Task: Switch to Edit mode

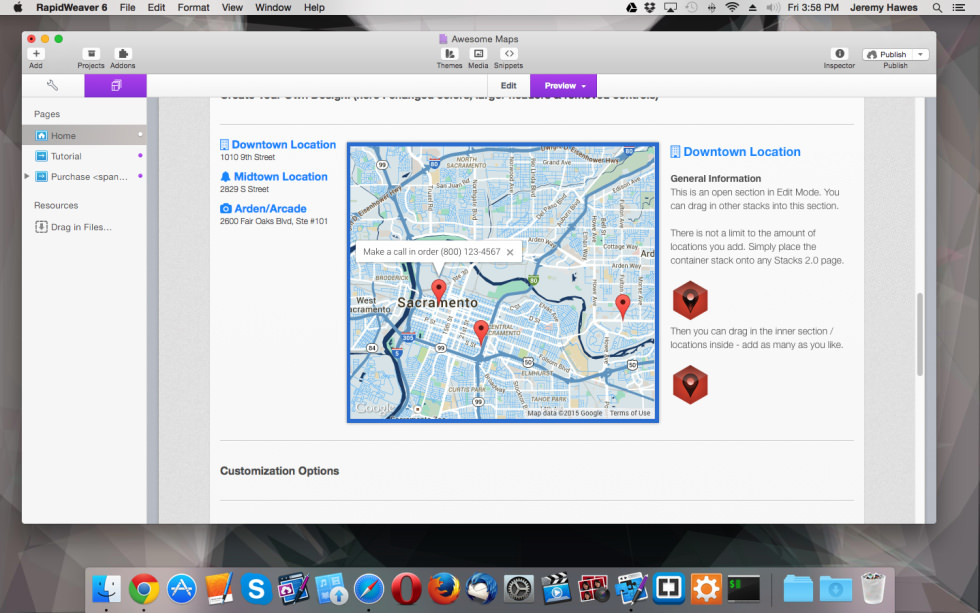Action: [509, 86]
